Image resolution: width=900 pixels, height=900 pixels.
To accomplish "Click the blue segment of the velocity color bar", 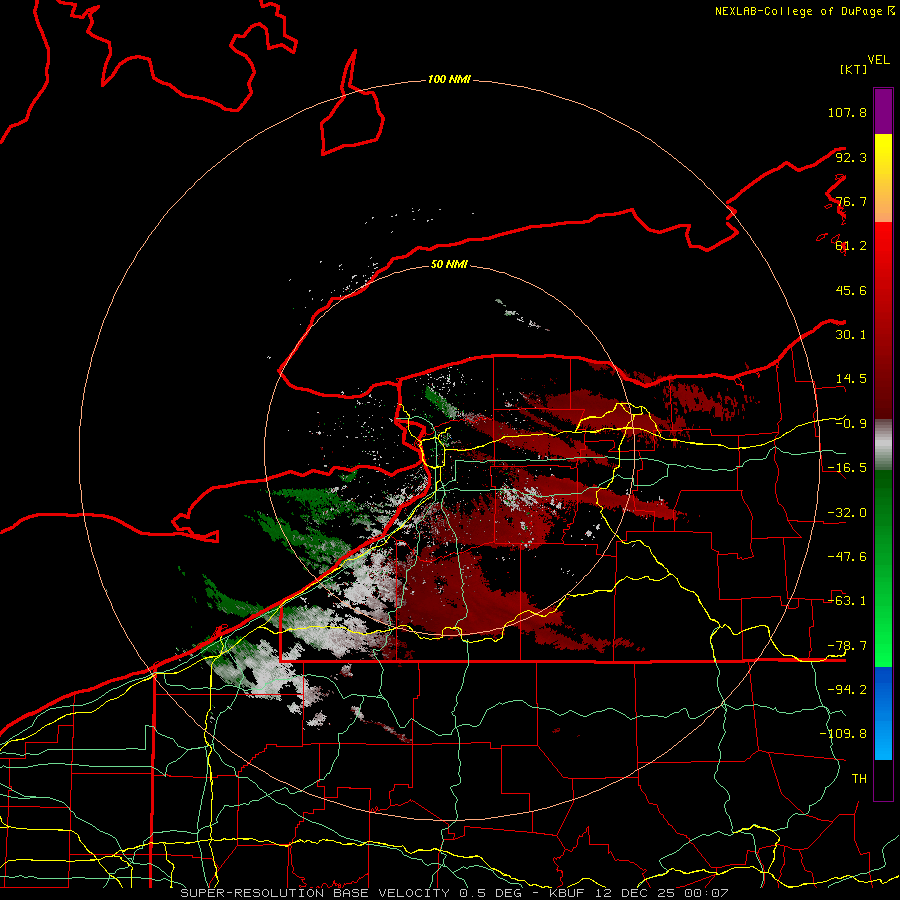I will point(883,713).
